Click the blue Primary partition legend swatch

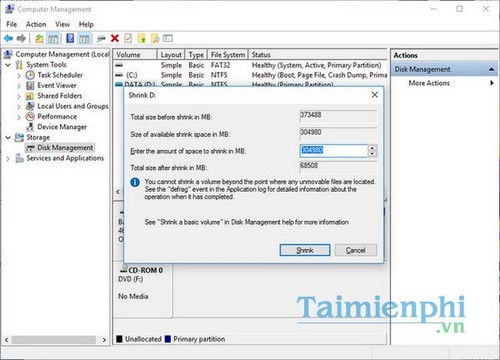coord(168,339)
